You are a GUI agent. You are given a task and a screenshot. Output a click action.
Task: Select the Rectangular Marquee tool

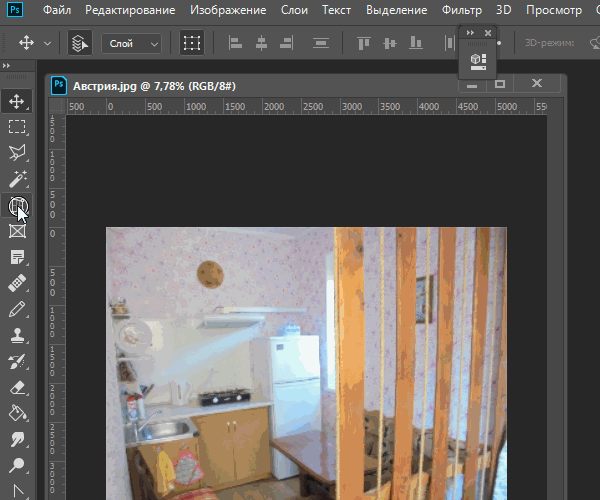point(17,127)
